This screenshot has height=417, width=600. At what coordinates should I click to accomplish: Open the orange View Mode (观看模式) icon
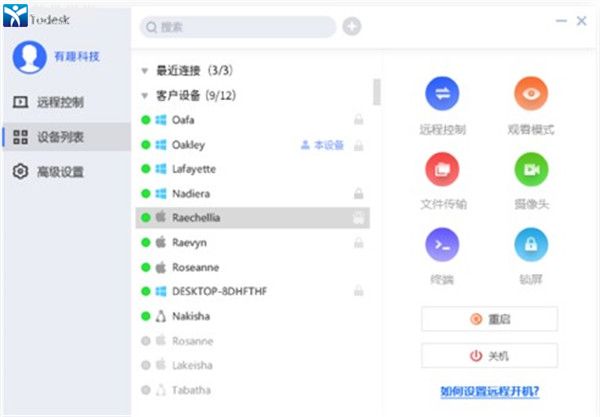531,95
